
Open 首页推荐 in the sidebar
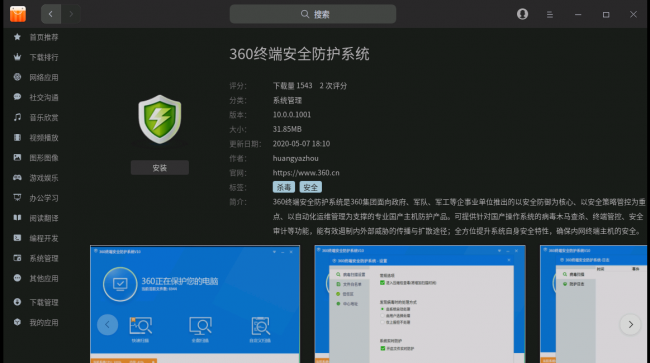[44, 37]
